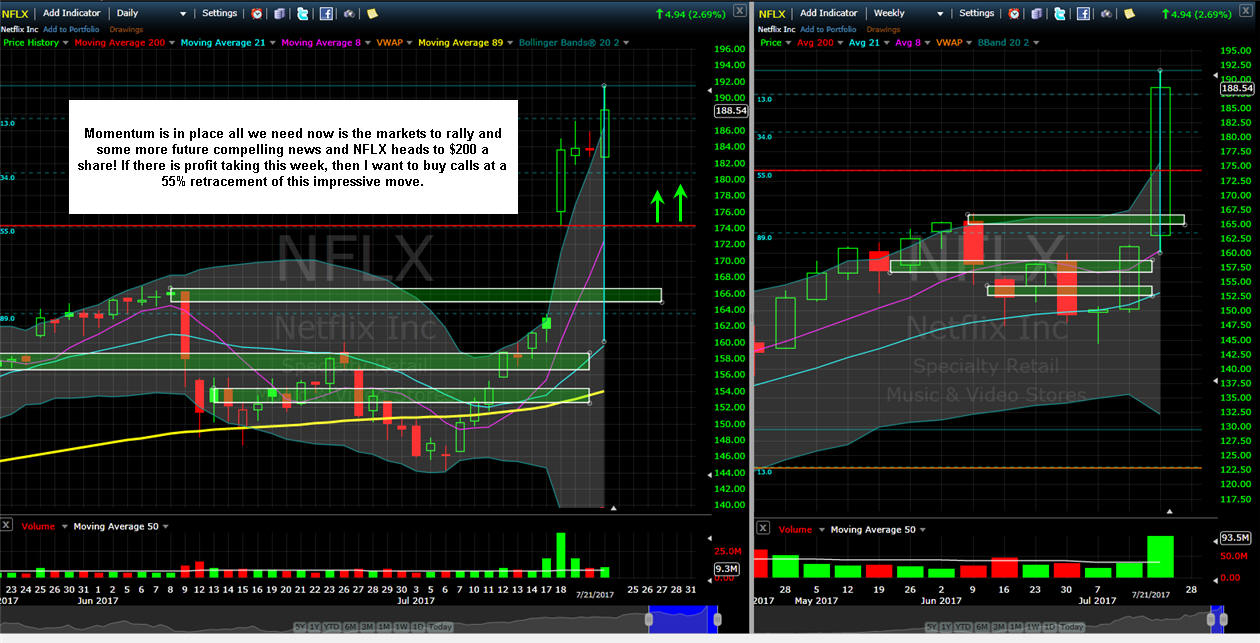Share weekly chart via Twitter icon

[1060, 14]
